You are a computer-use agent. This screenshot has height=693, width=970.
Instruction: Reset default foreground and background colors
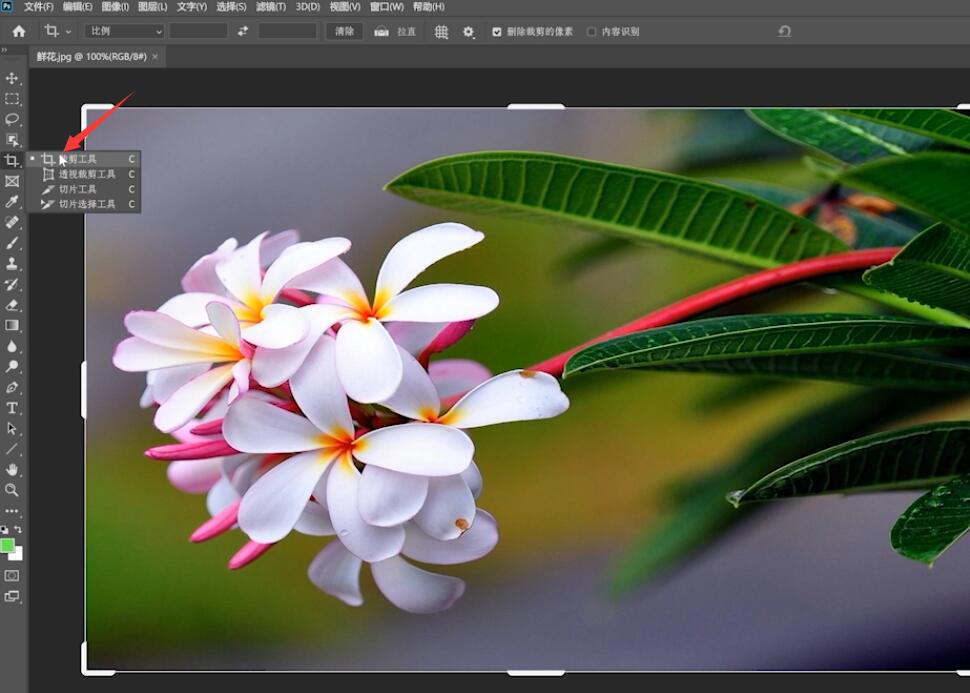click(x=5, y=530)
